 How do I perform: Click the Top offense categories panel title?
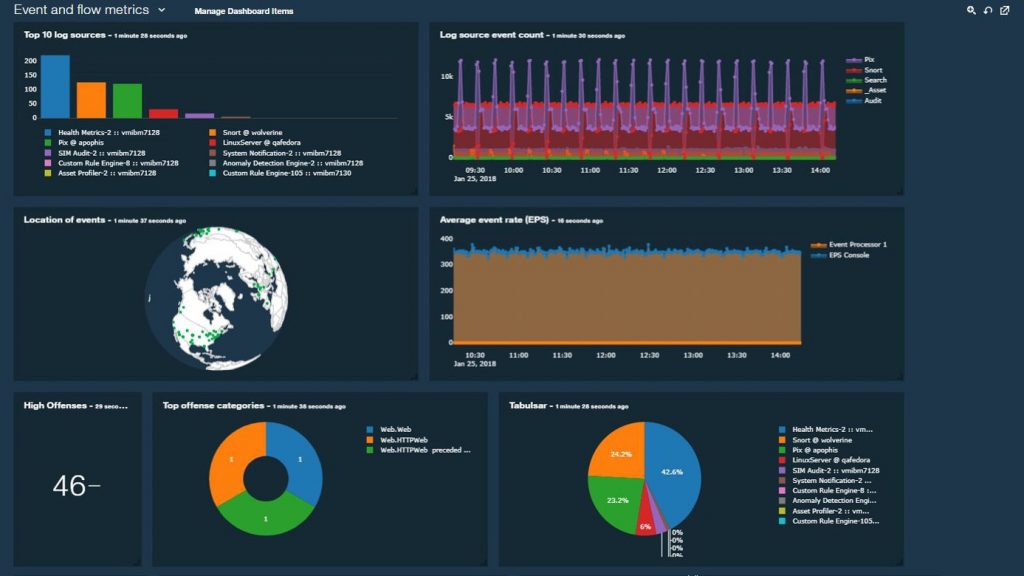coord(213,406)
